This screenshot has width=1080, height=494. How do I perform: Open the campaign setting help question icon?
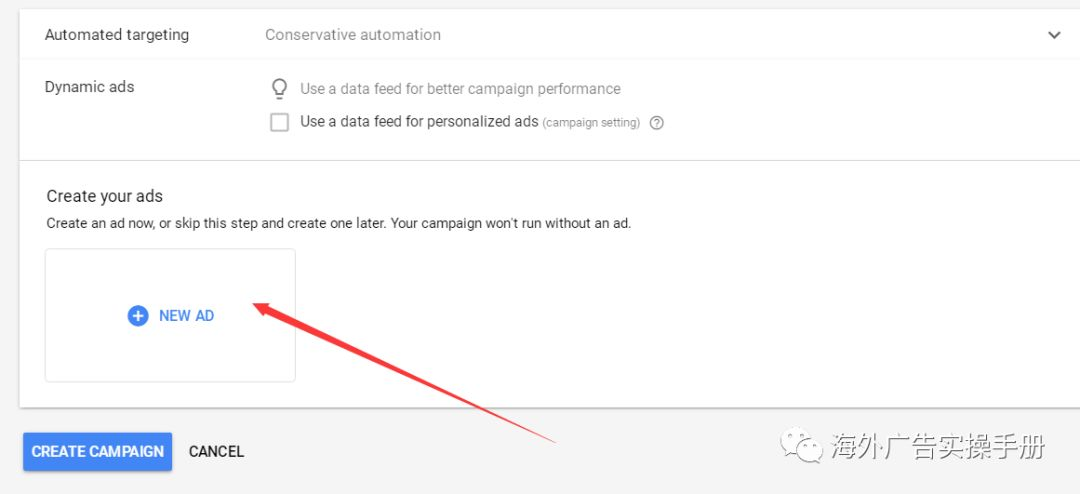(657, 123)
